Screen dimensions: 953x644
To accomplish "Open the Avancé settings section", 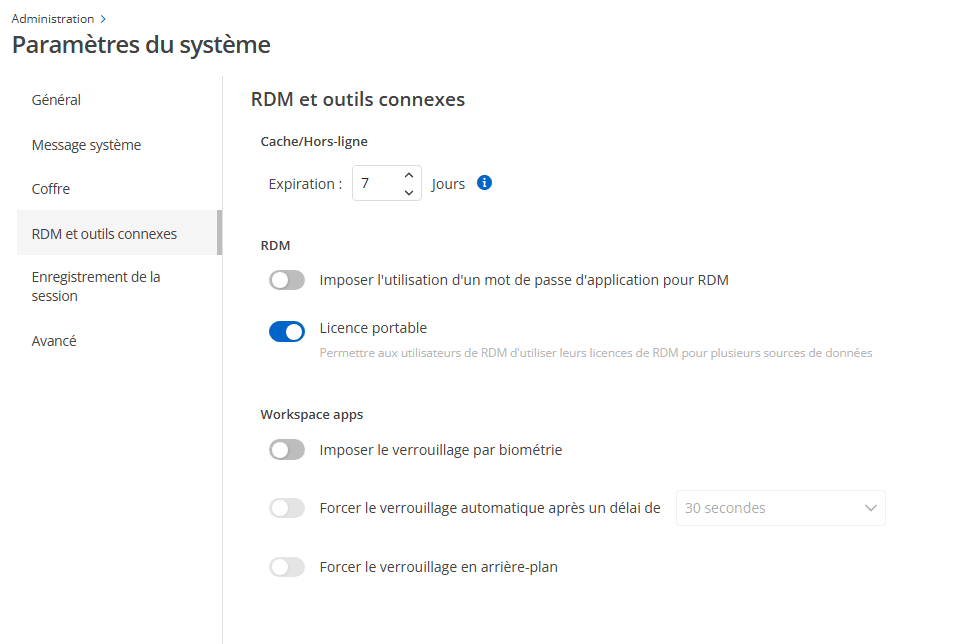I will [54, 341].
